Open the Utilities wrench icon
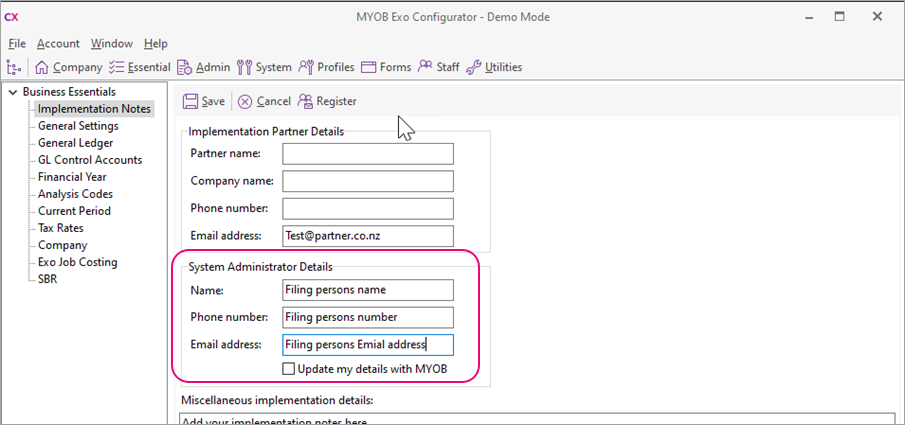Screen dimensions: 905x425 474,67
